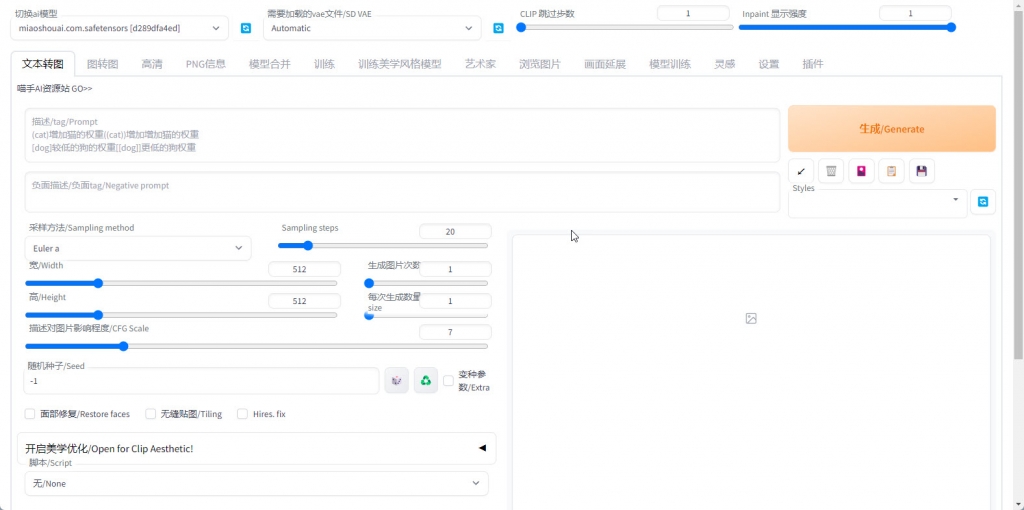1024x510 pixels.
Task: Adjust the 生成图片次数 slider
Action: [426, 283]
